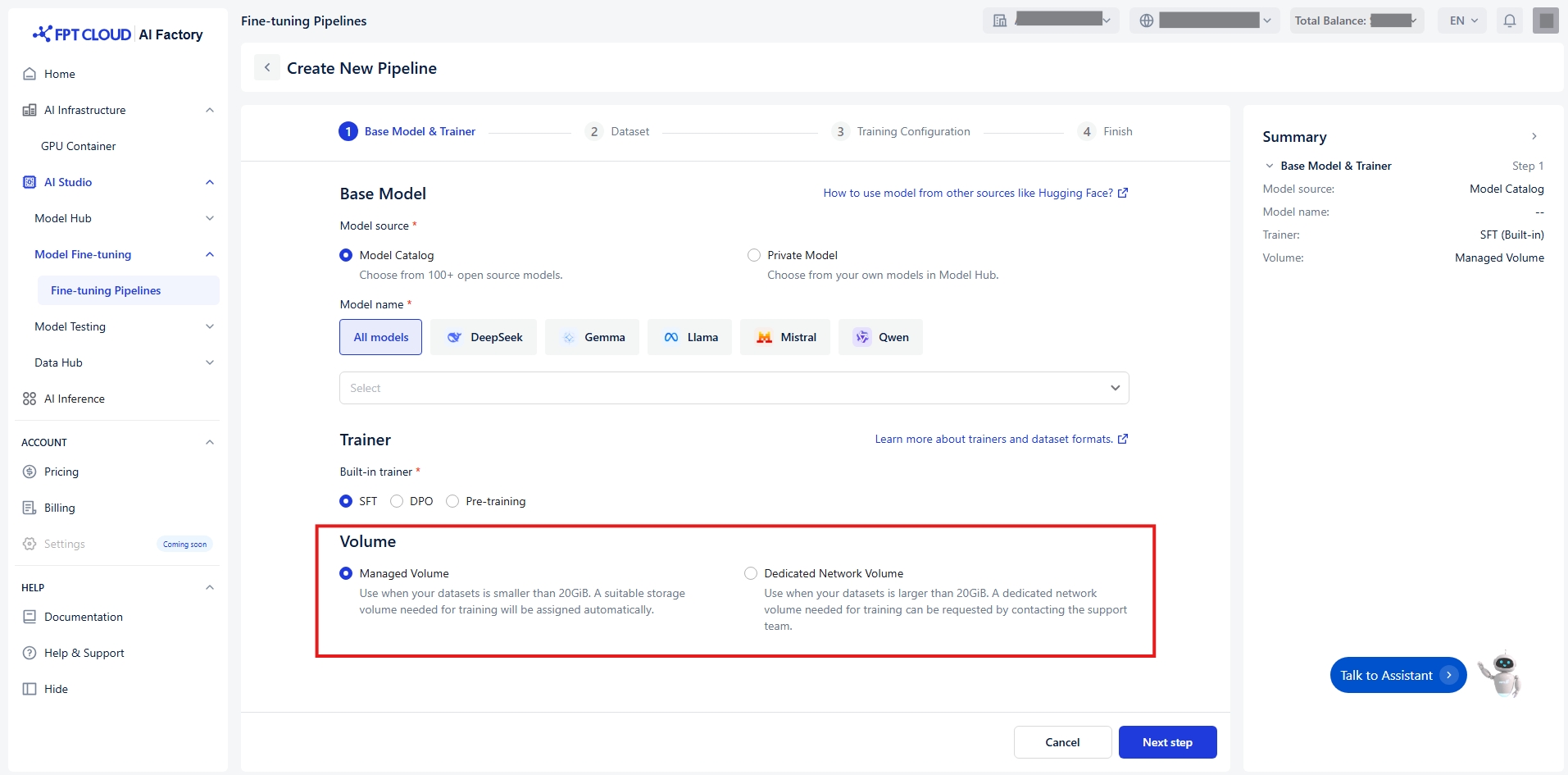Image resolution: width=1568 pixels, height=775 pixels.
Task: Filter models by Gemma
Action: [x=592, y=337]
